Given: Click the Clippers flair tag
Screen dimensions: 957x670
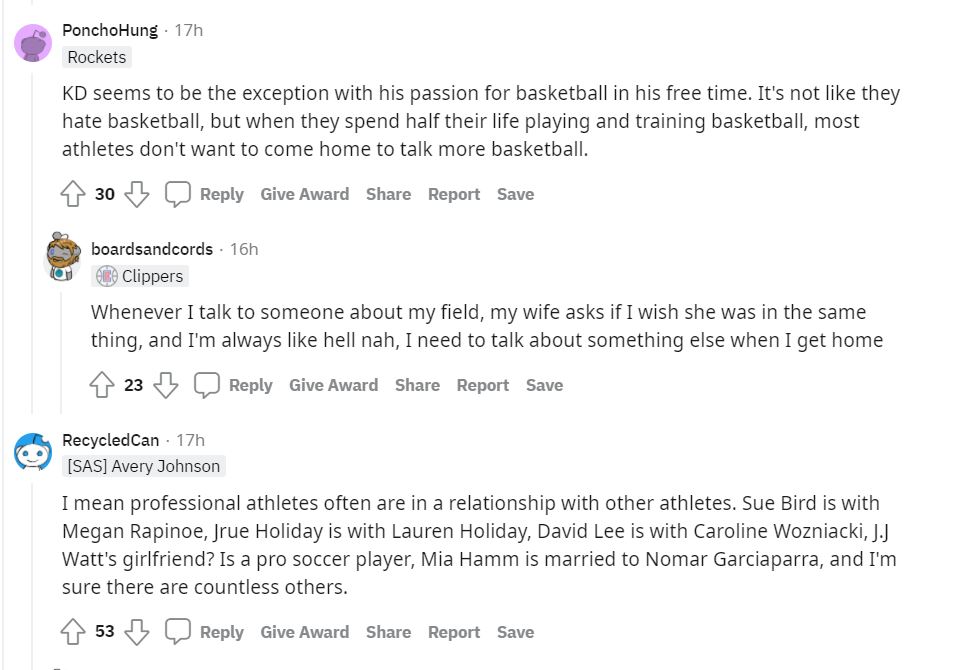Looking at the screenshot, I should tap(140, 276).
